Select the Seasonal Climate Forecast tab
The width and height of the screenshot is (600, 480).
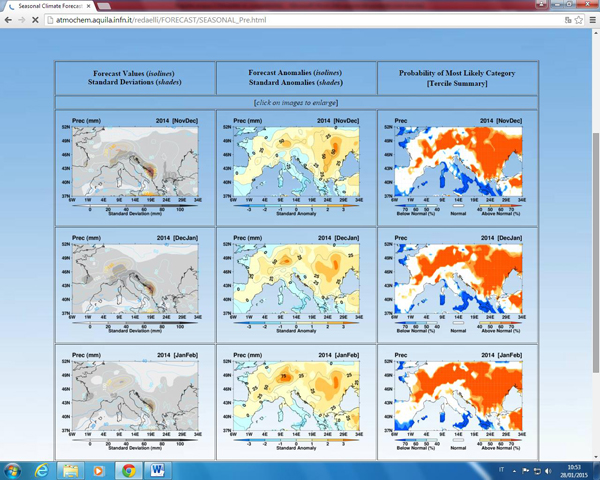click(x=50, y=6)
